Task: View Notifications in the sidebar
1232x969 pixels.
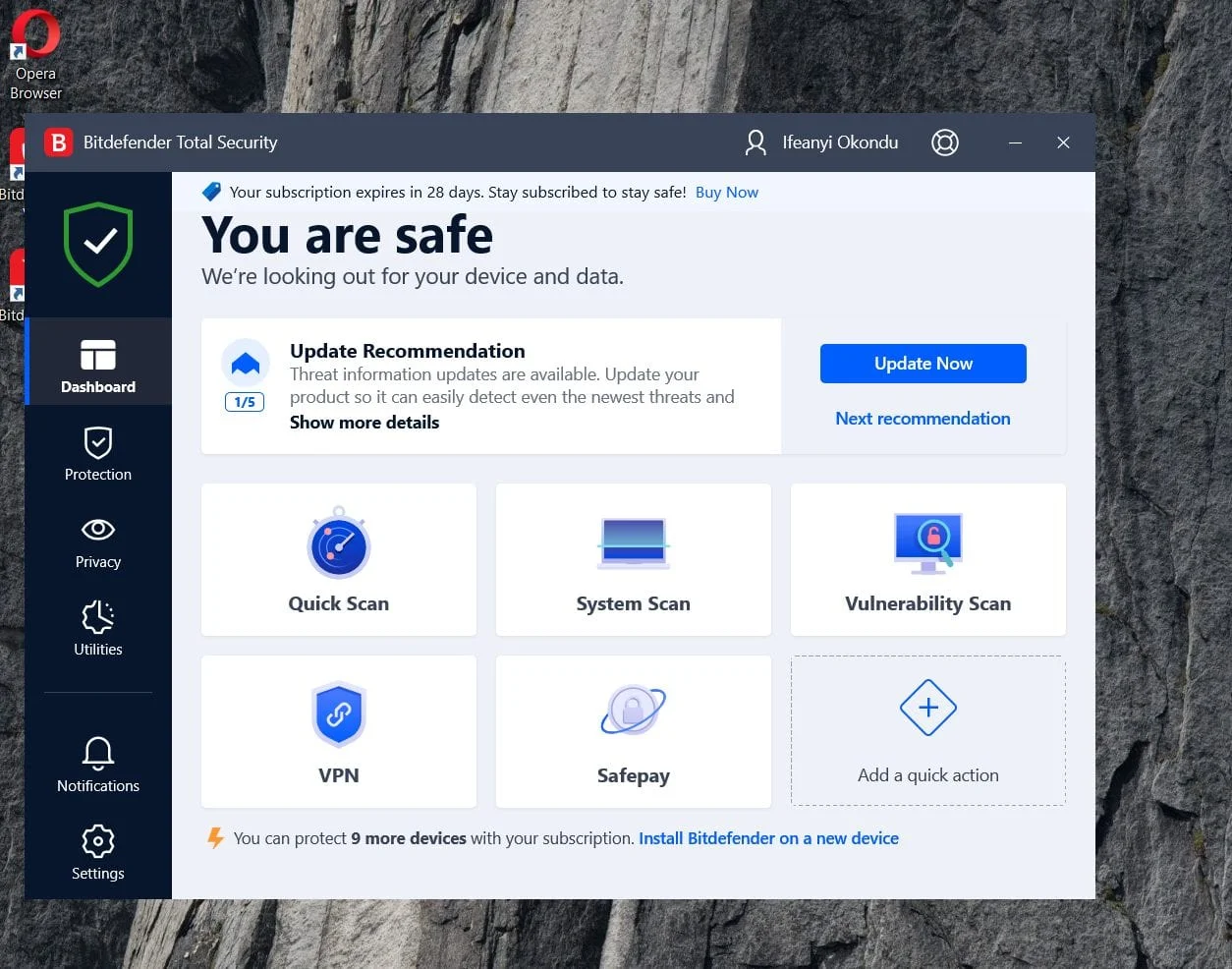Action: (98, 765)
